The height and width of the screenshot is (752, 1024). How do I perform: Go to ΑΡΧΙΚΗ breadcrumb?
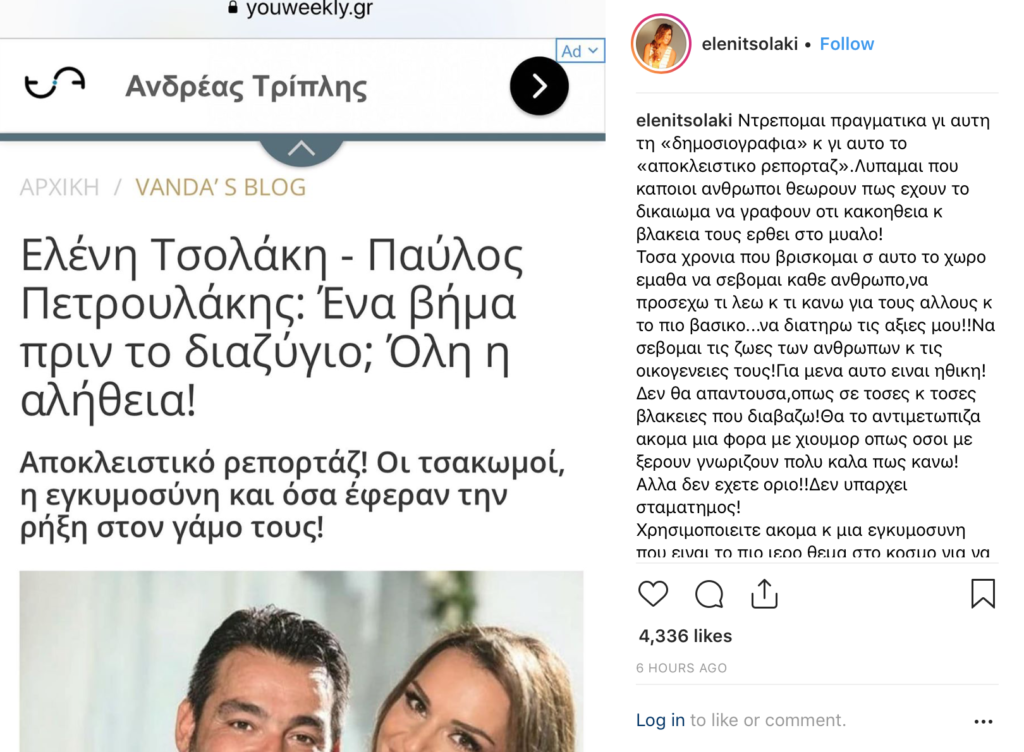pos(59,187)
